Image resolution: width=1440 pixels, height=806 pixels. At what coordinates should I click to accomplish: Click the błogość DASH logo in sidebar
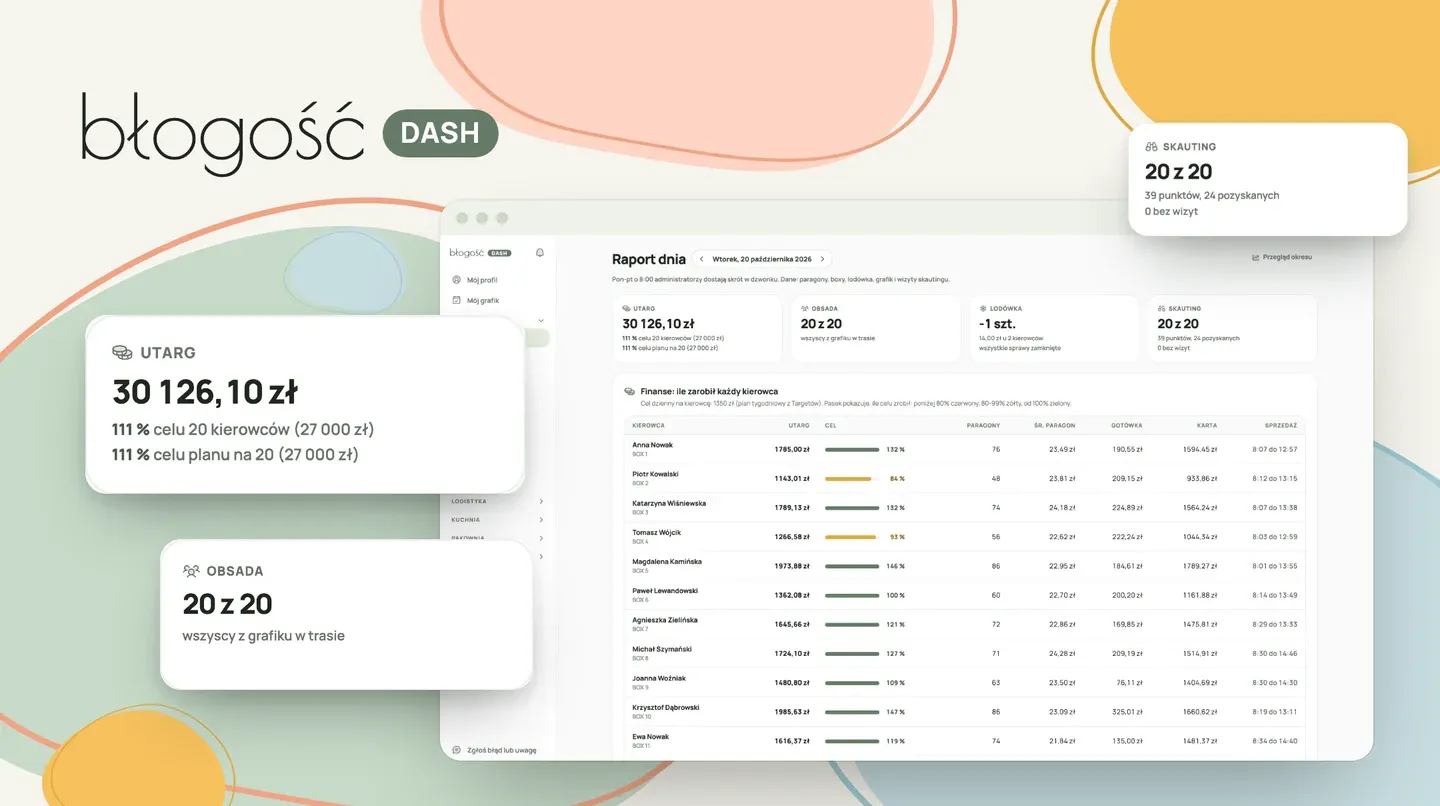click(x=480, y=253)
